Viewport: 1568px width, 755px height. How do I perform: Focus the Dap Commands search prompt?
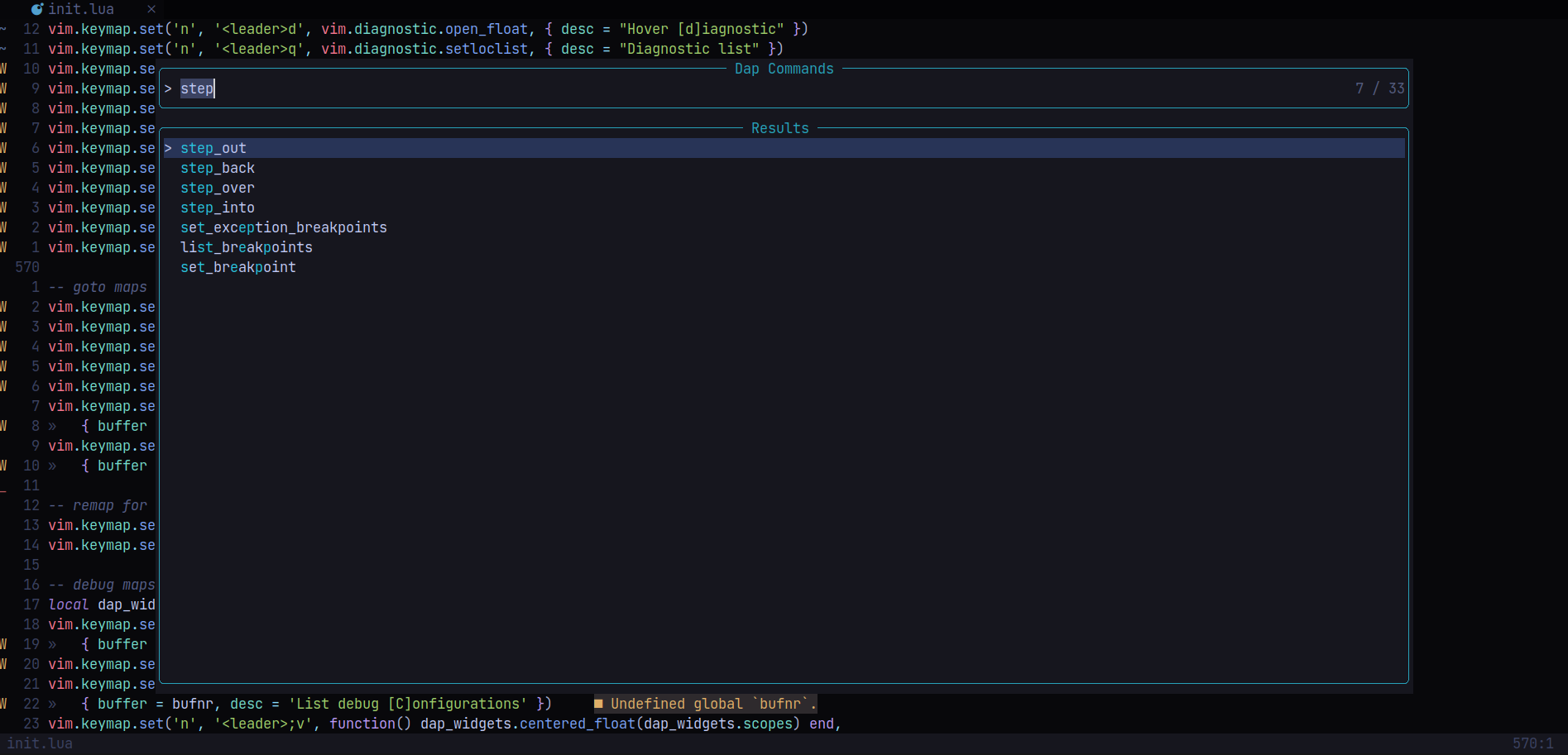(x=784, y=88)
